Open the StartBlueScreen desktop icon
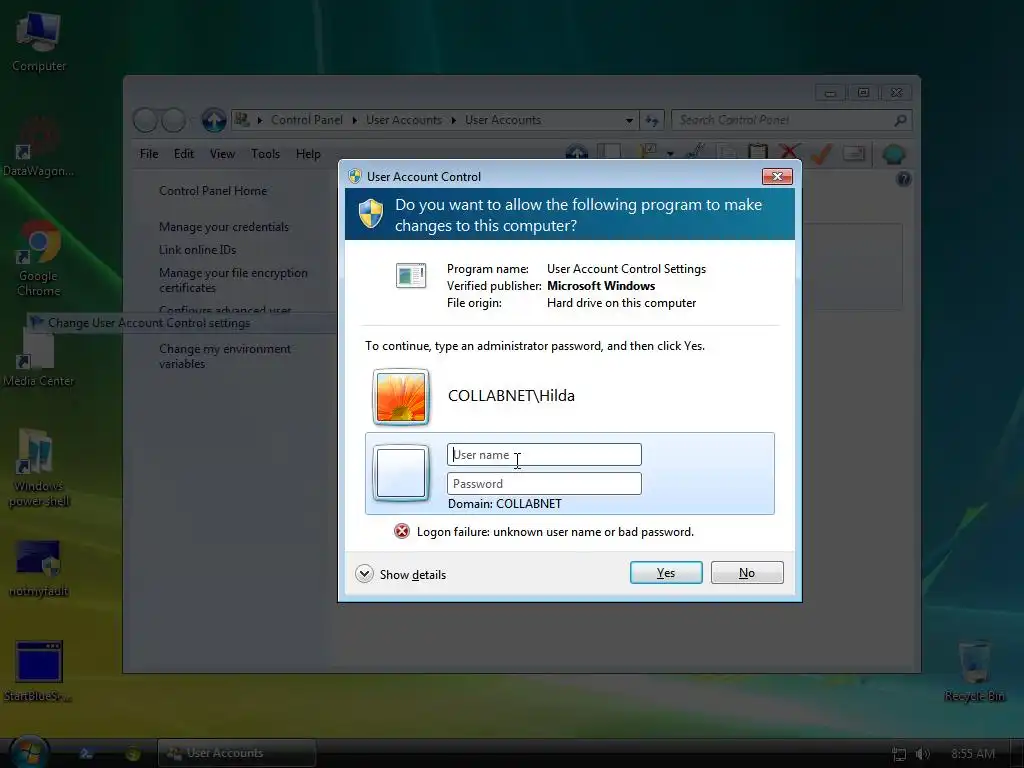Viewport: 1024px width, 768px height. tap(39, 671)
